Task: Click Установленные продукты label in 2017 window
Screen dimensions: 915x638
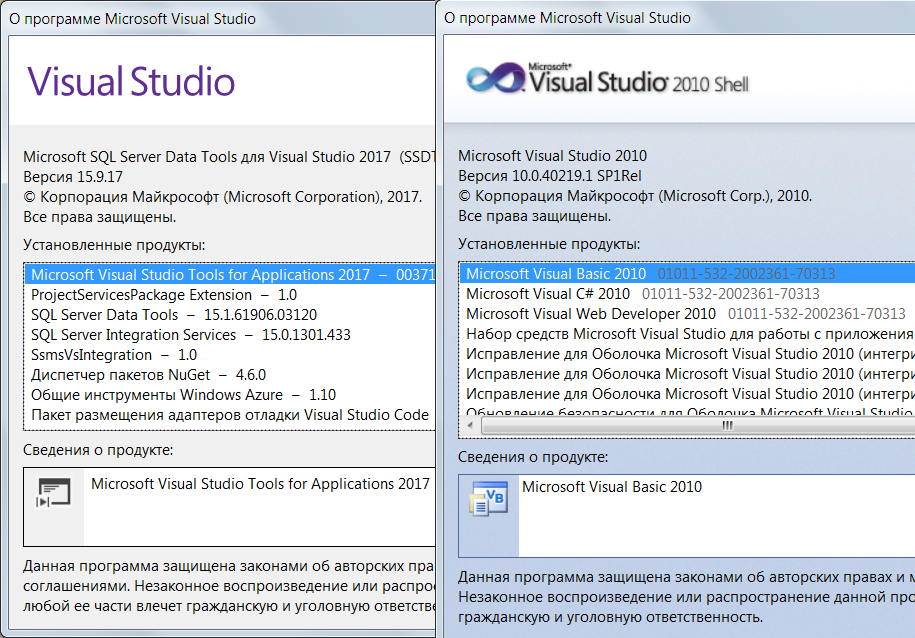Action: coord(114,245)
